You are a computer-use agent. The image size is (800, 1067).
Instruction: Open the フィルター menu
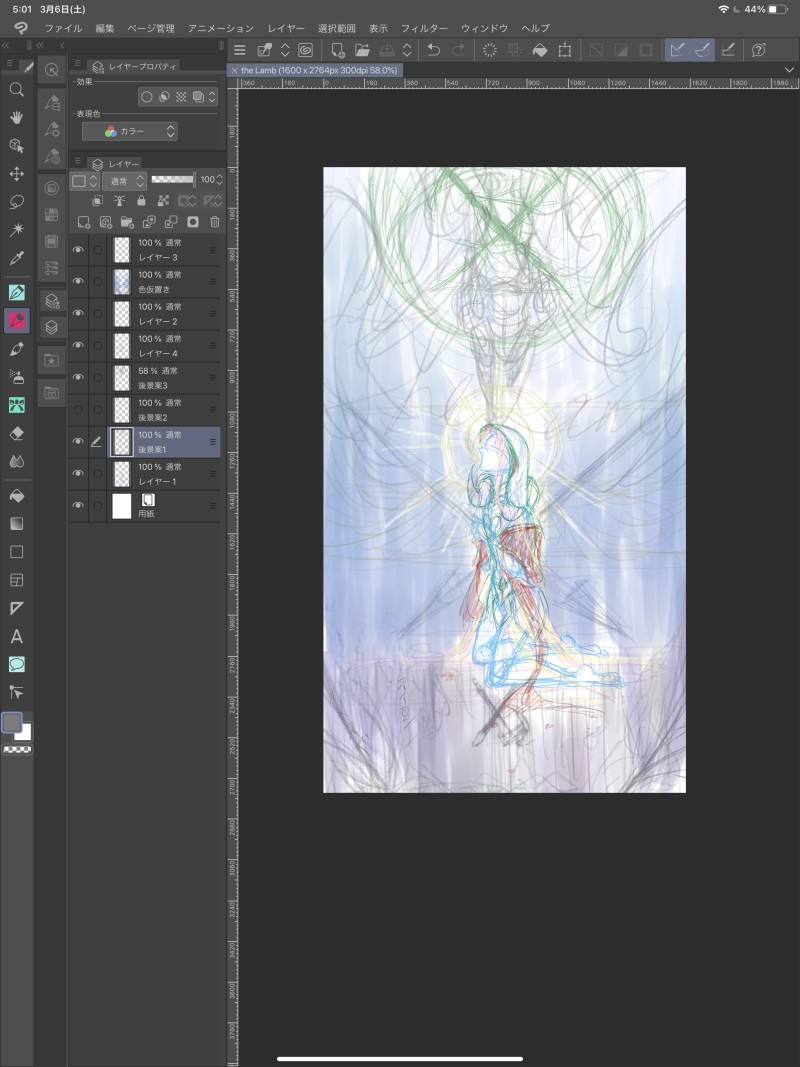click(x=424, y=28)
